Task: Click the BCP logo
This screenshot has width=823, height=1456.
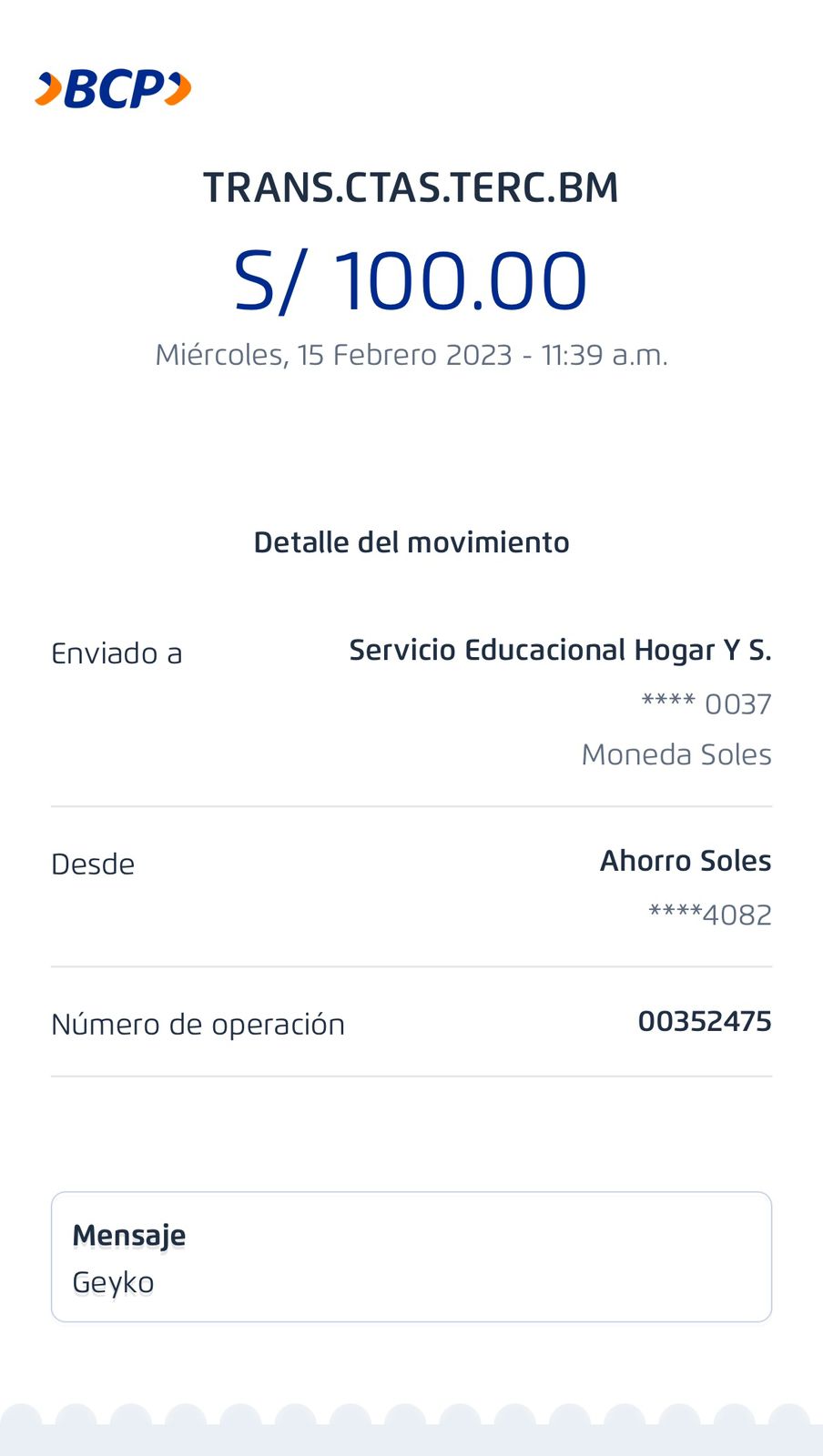Action: coord(113,89)
